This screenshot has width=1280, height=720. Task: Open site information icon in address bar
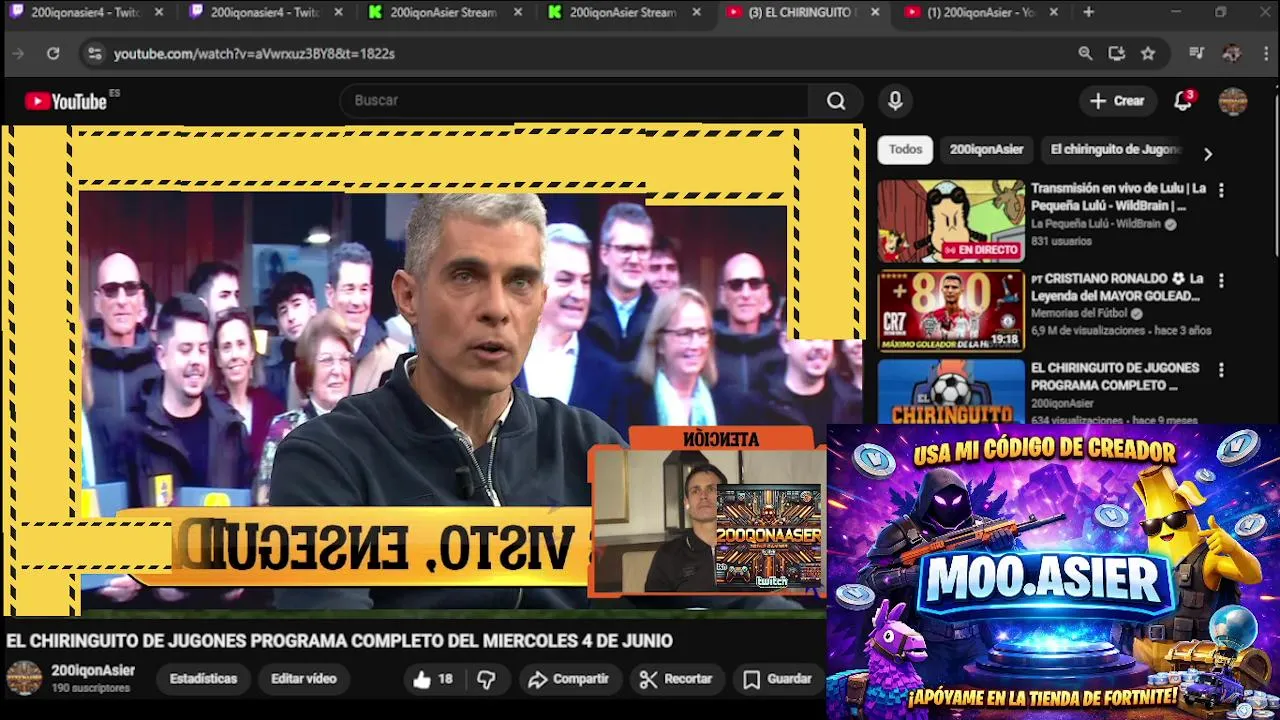point(94,54)
